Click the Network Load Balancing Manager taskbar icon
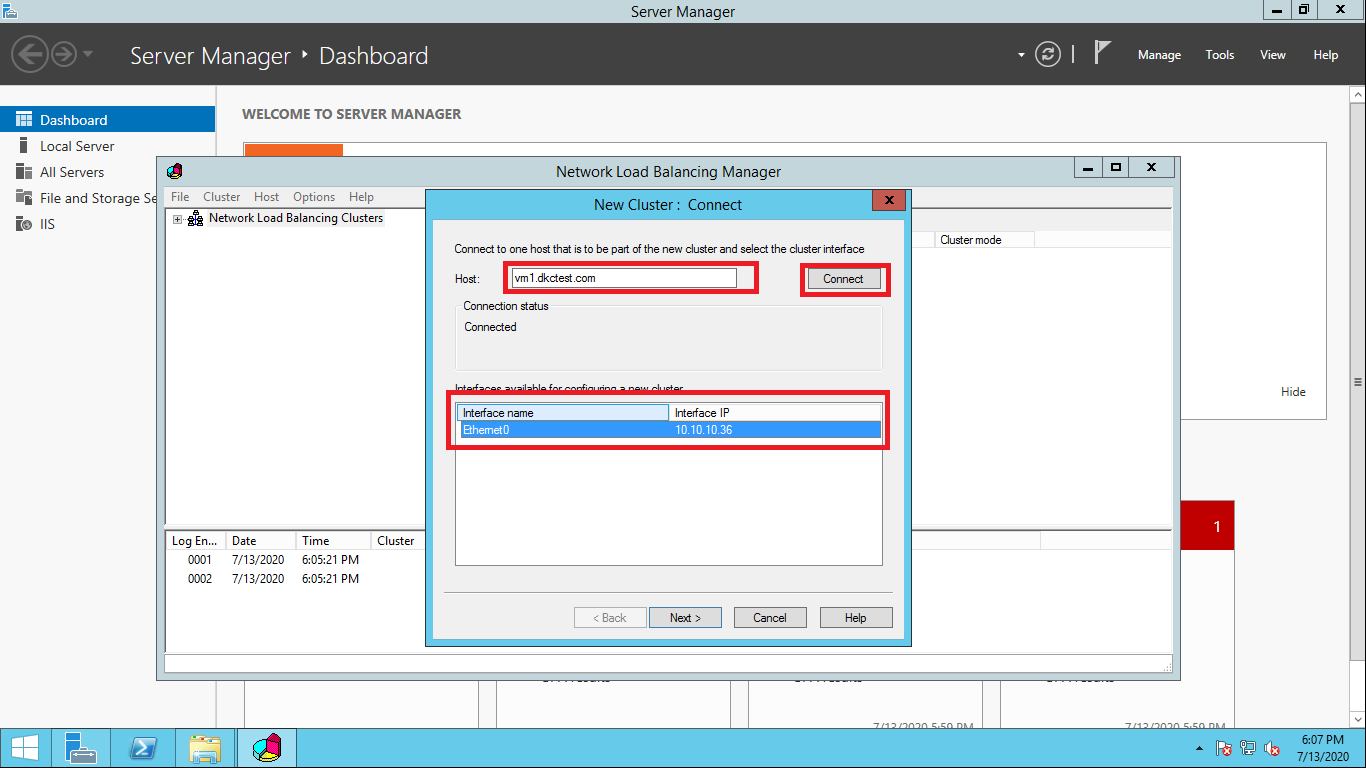The image size is (1366, 768). pos(267,748)
